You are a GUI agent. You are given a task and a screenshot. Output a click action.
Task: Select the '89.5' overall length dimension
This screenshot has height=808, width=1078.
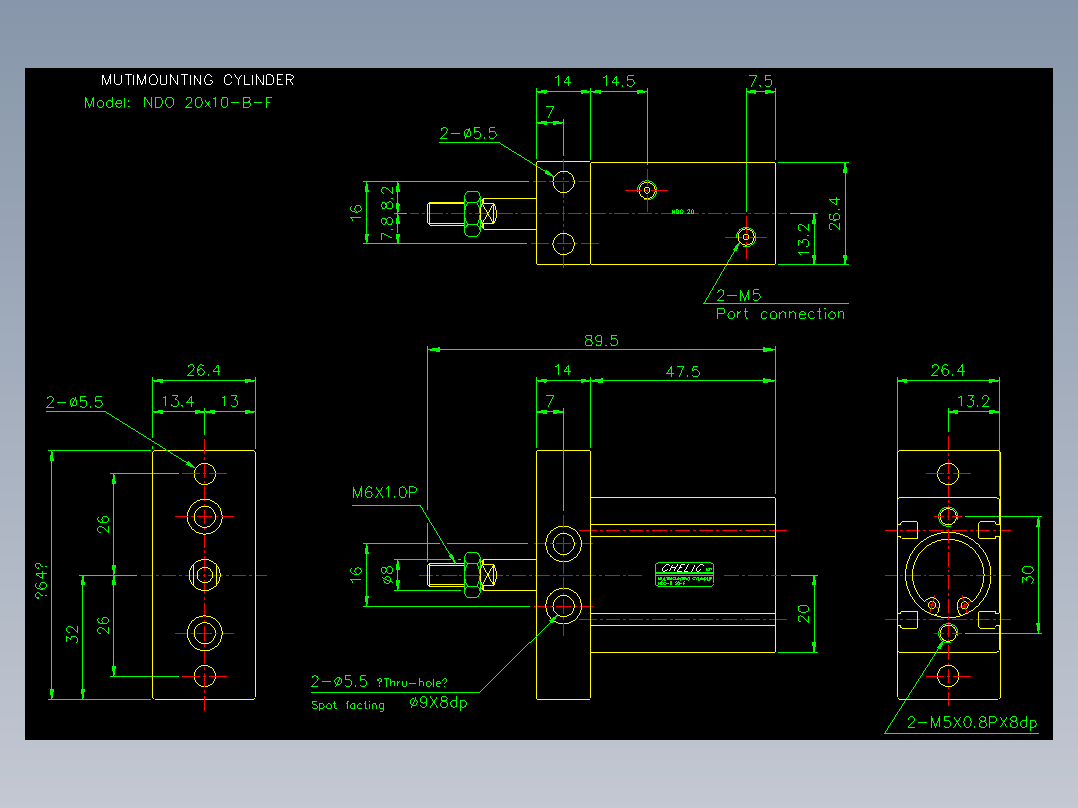tap(602, 340)
